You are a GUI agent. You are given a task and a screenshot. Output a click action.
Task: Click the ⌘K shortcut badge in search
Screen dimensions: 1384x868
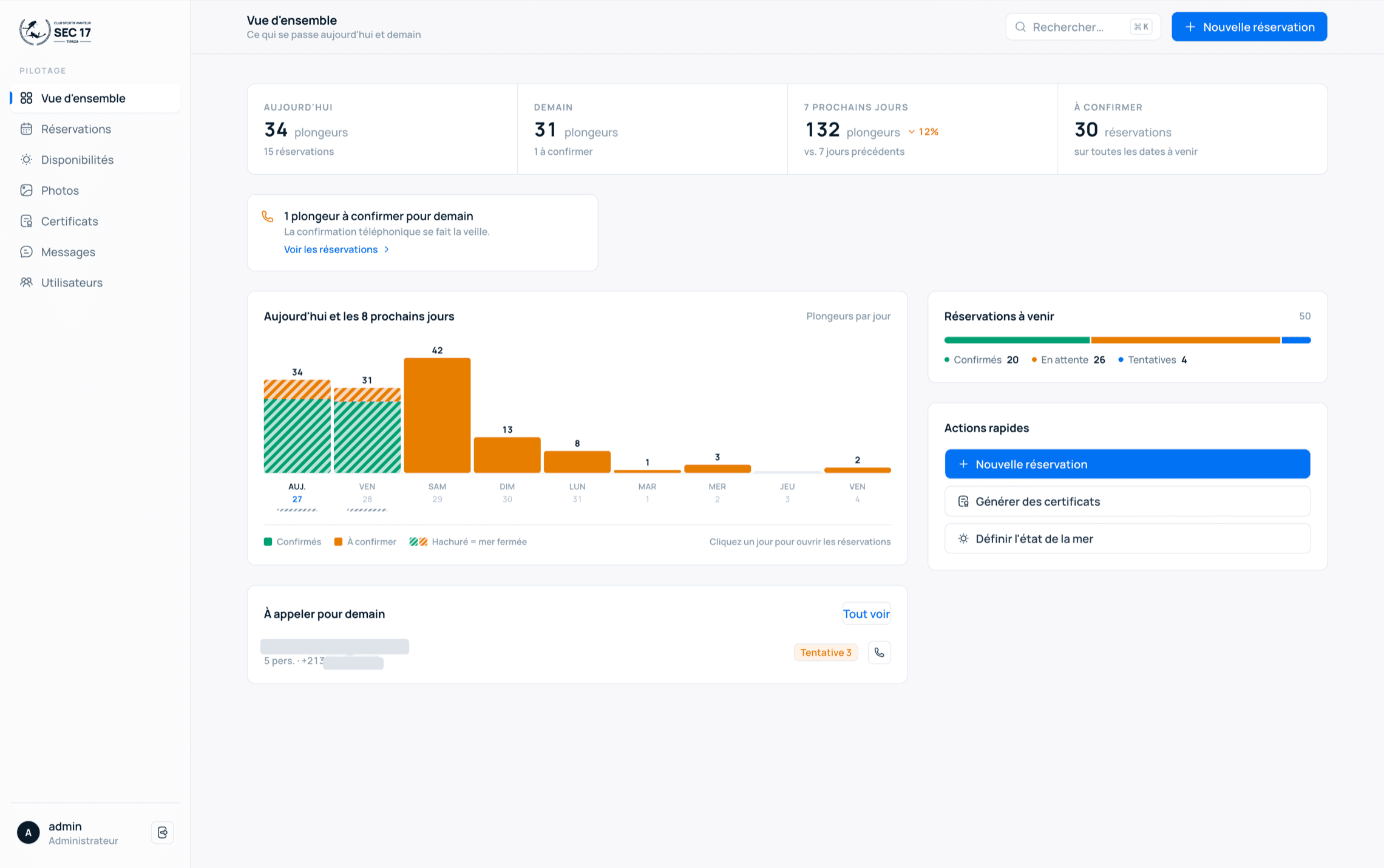pyautogui.click(x=1141, y=27)
